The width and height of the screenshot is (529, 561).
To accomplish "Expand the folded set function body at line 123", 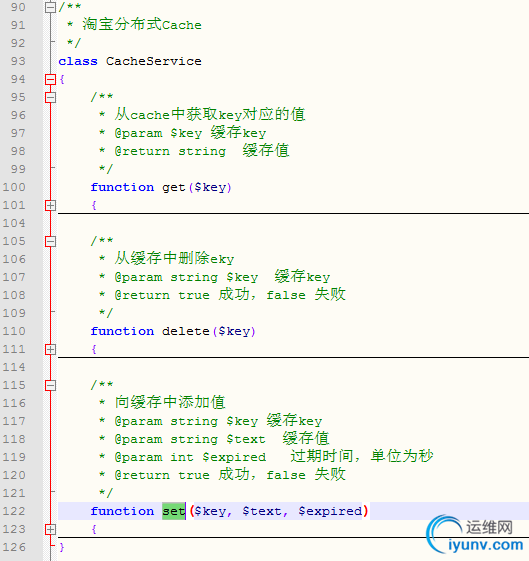I will click(50, 530).
